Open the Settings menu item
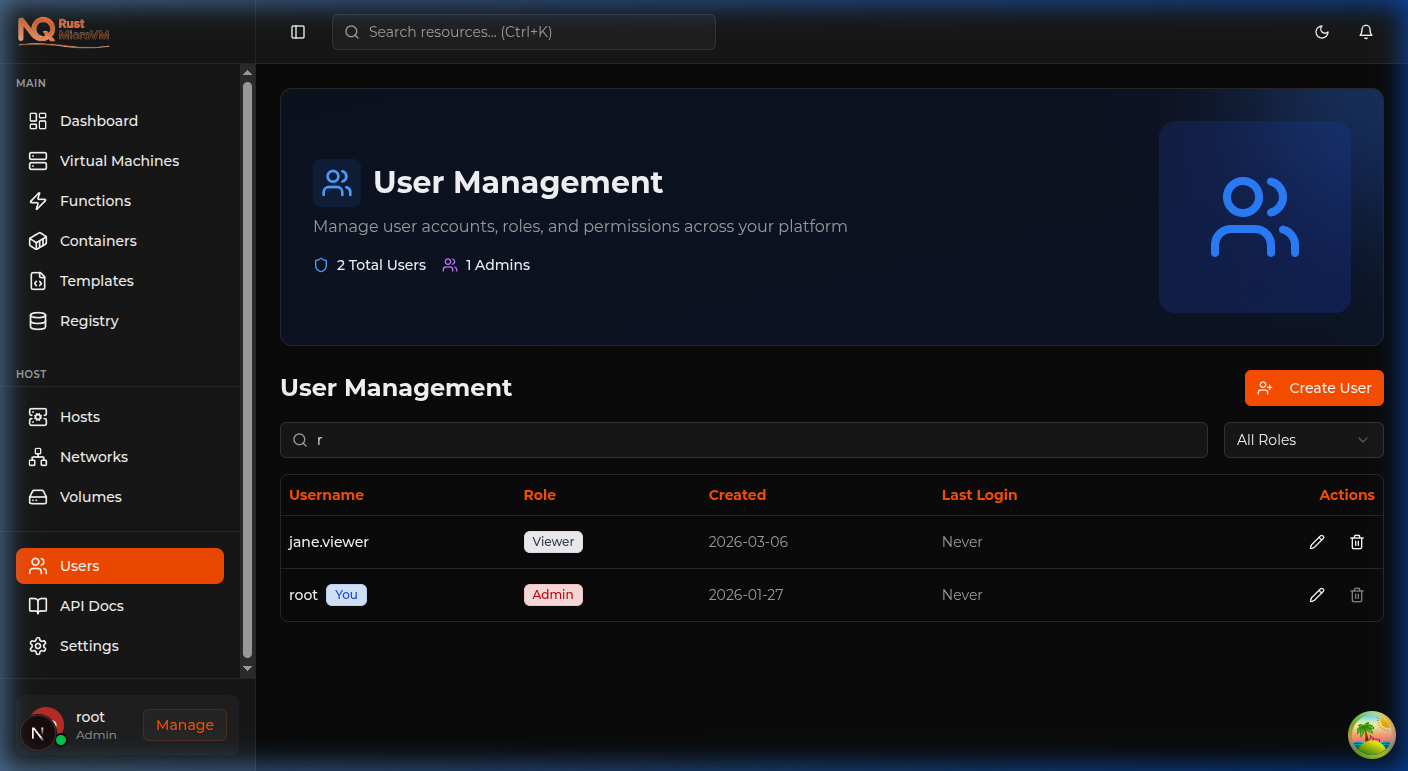This screenshot has width=1408, height=771. (89, 646)
